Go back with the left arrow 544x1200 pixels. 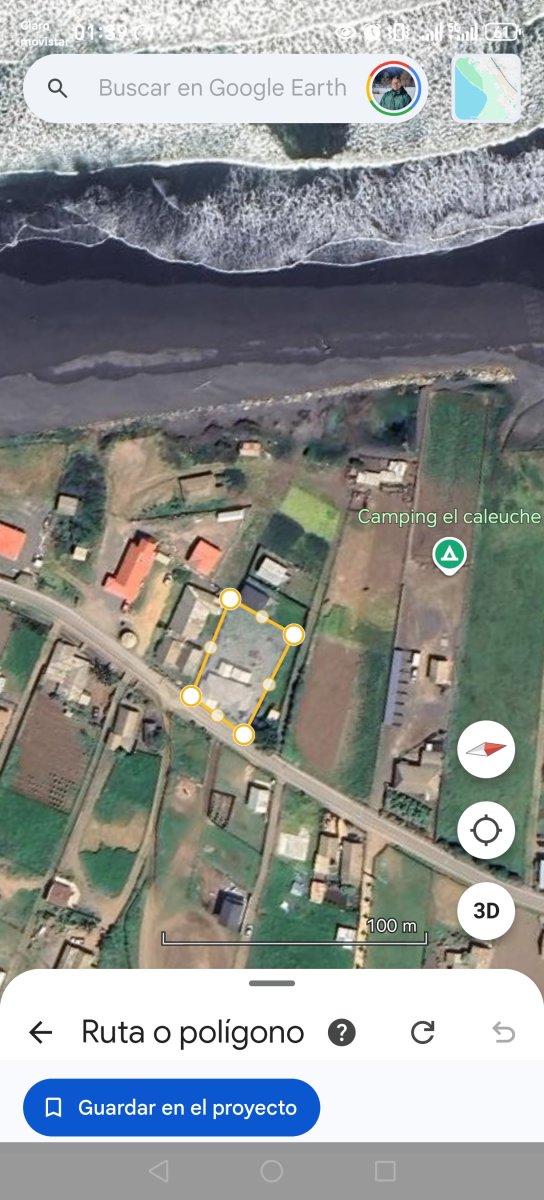tap(40, 1032)
